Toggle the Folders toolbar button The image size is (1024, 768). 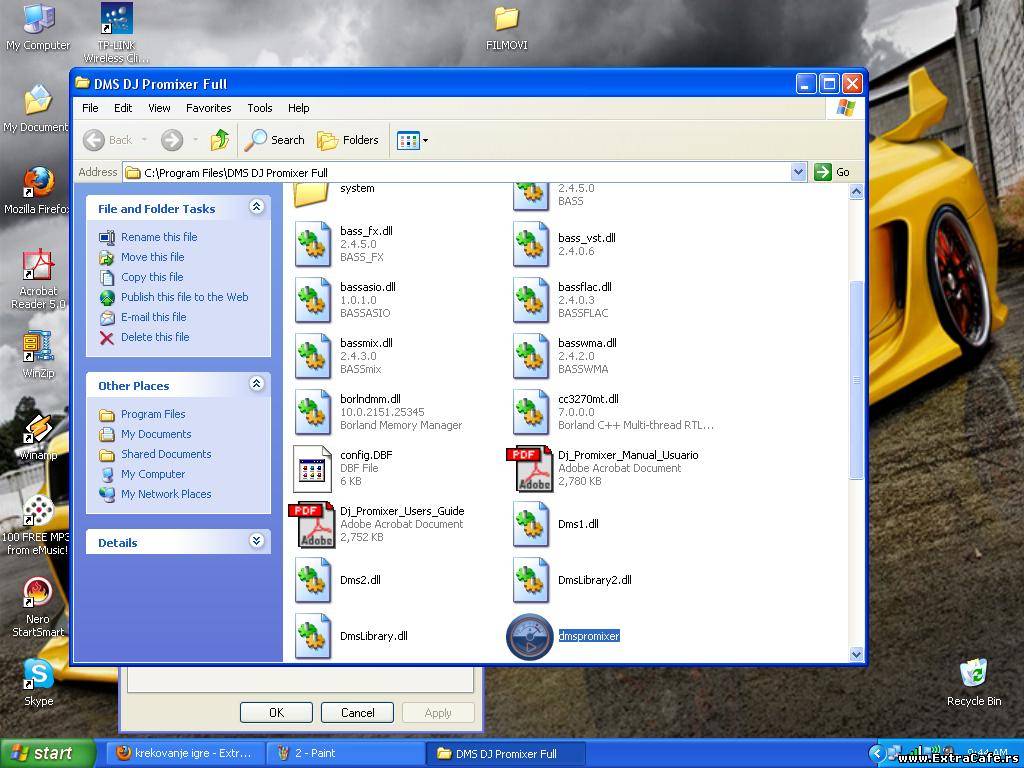pos(347,140)
